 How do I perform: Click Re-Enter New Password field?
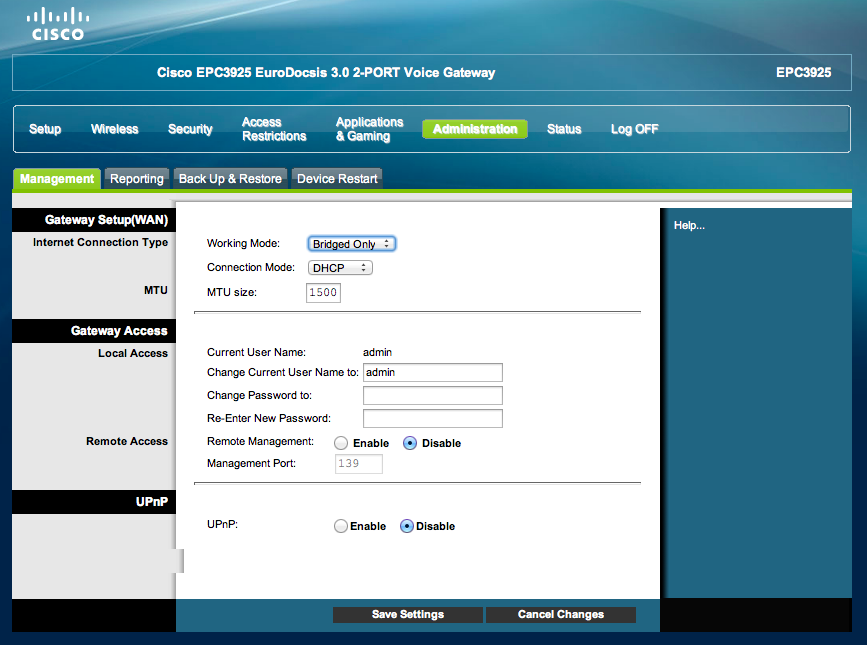433,418
